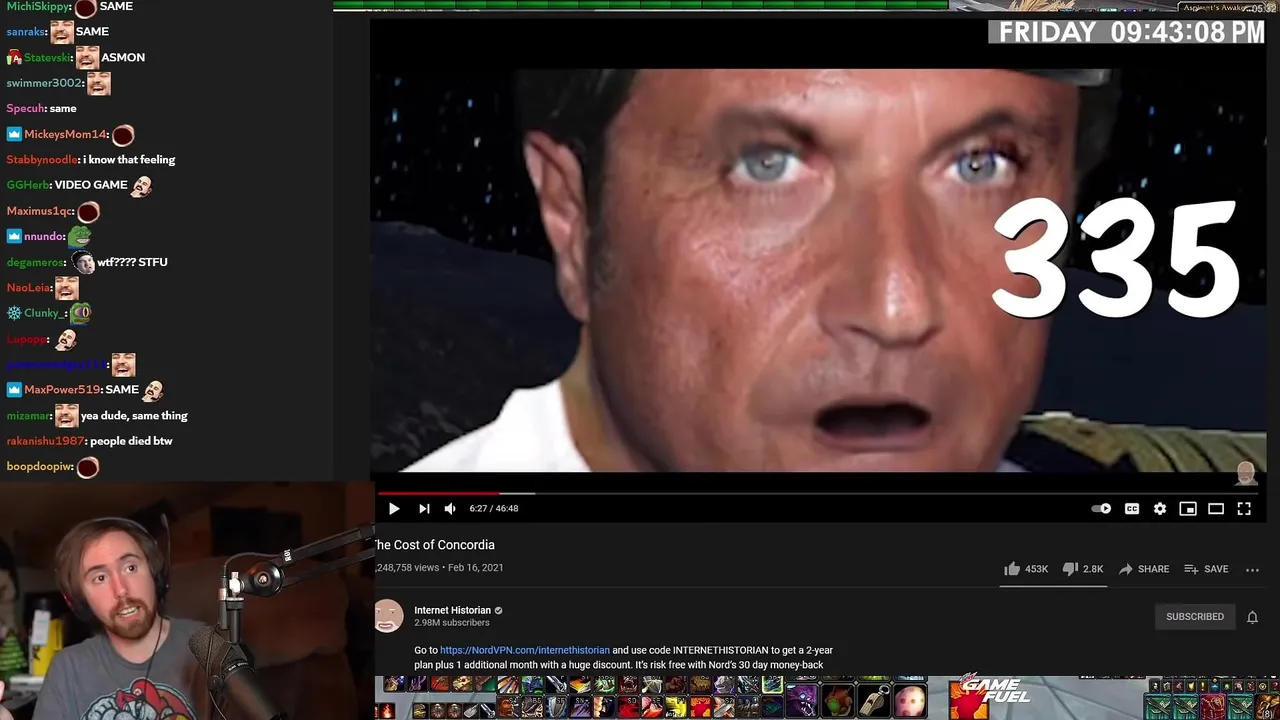Click MaxPower519's username in chat

point(62,390)
